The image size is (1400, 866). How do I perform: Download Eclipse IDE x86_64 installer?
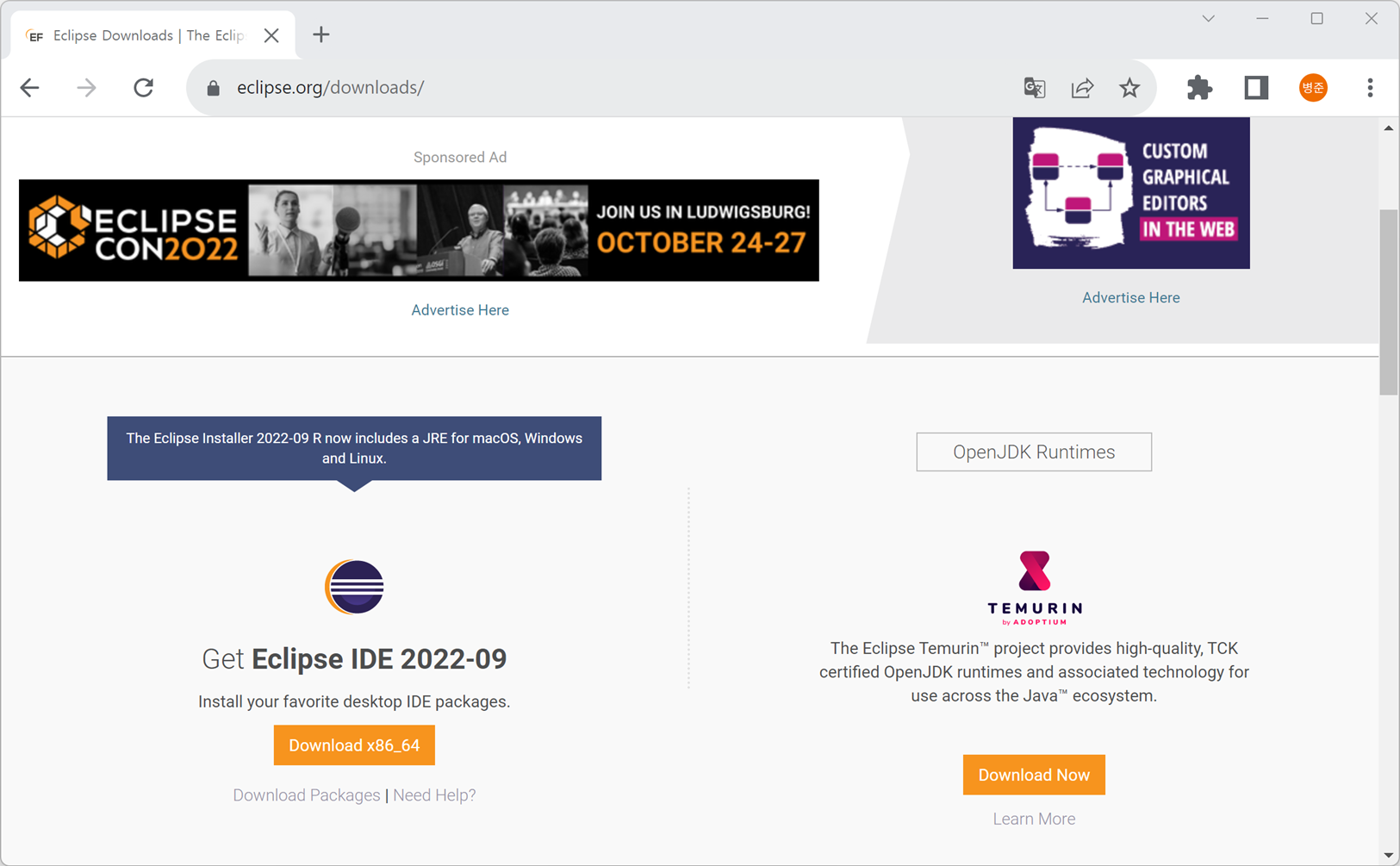[x=354, y=745]
